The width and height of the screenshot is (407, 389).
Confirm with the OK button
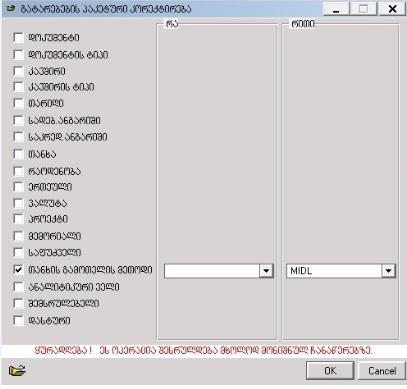pyautogui.click(x=330, y=371)
